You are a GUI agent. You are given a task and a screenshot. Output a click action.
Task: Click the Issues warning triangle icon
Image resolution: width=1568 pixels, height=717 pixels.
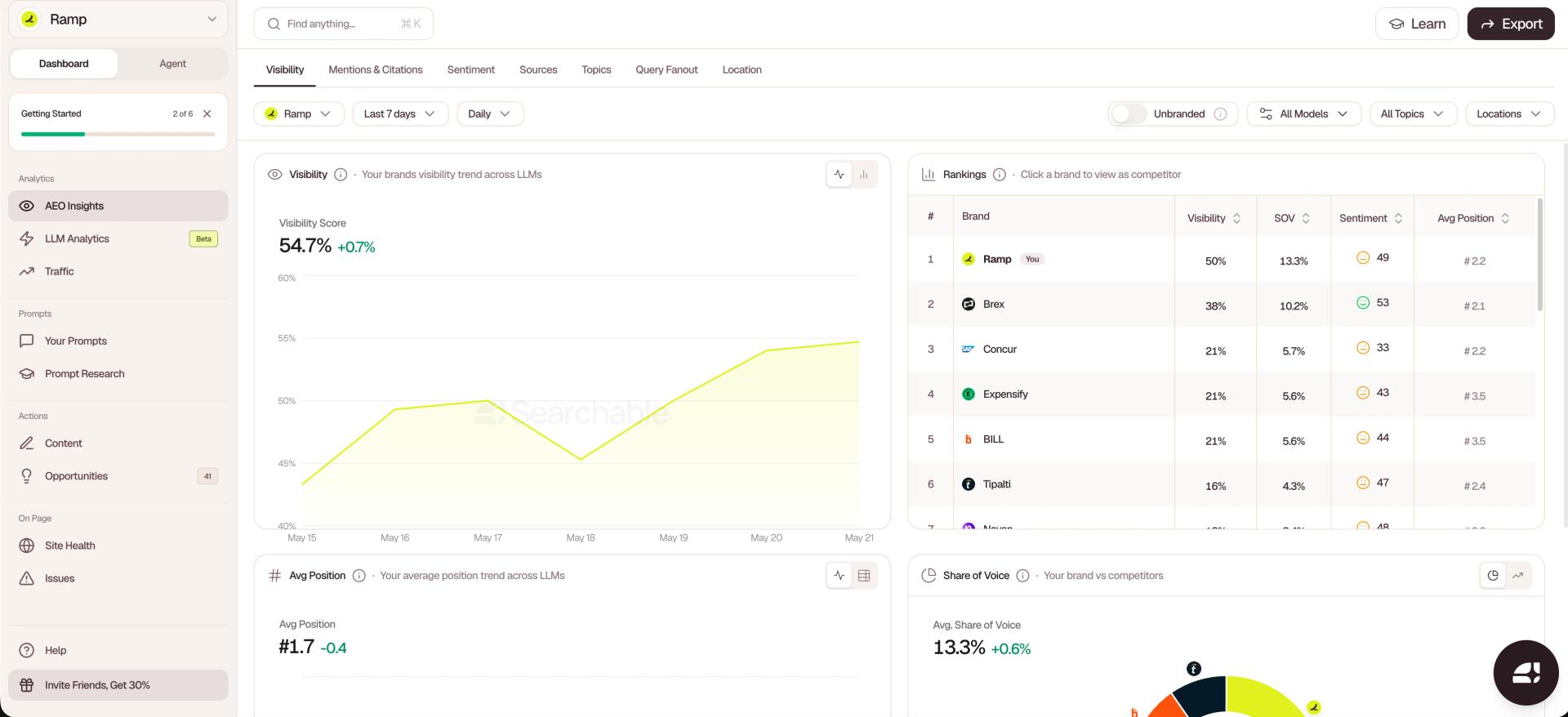[27, 578]
